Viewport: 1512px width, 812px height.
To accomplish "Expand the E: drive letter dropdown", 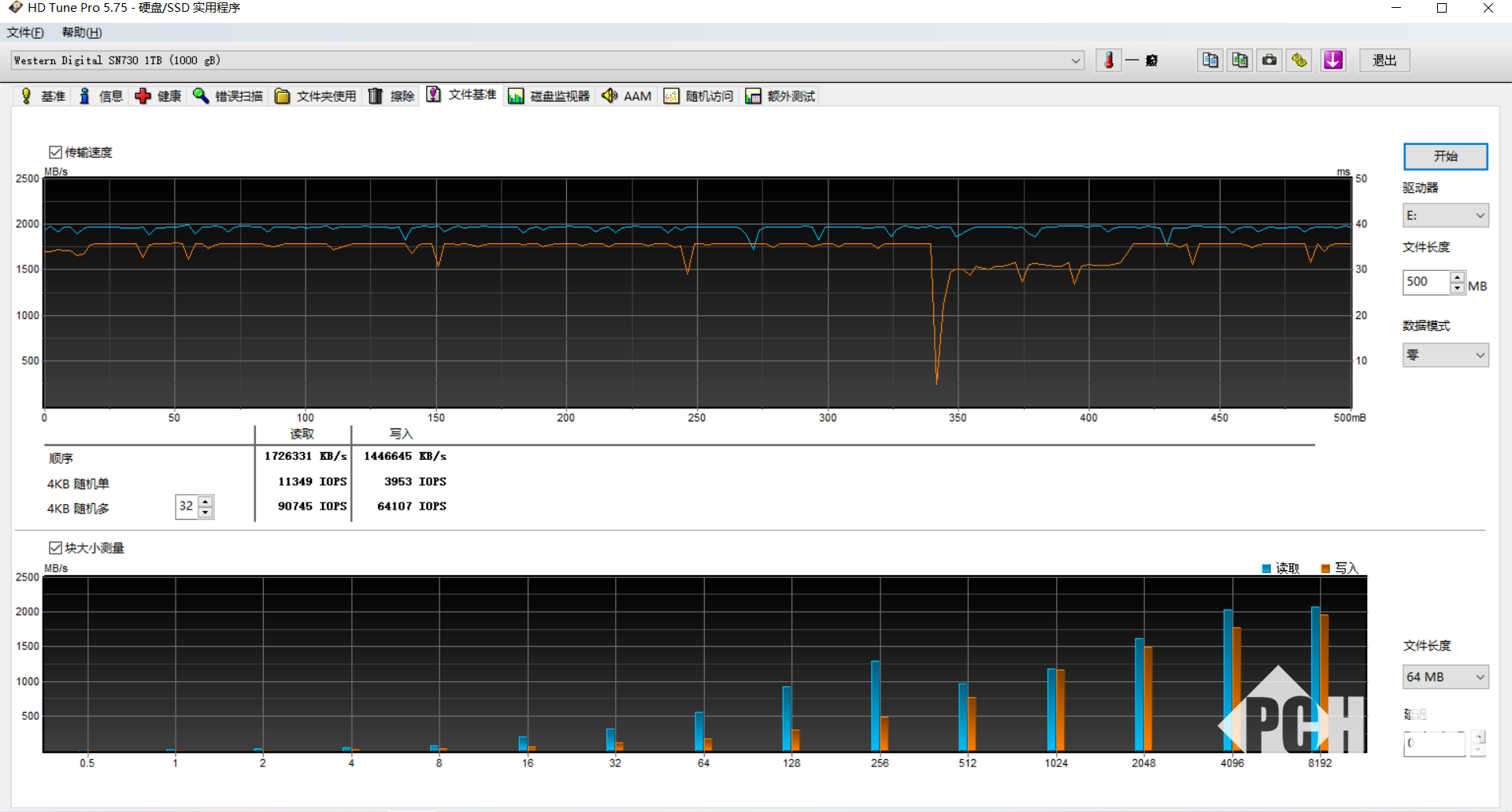I will [1445, 216].
